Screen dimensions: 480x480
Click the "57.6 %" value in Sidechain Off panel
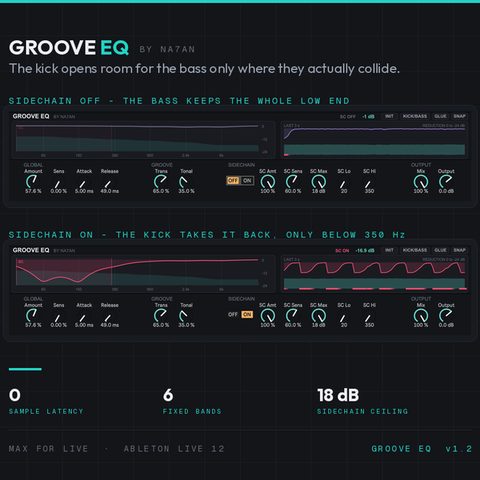pyautogui.click(x=33, y=191)
